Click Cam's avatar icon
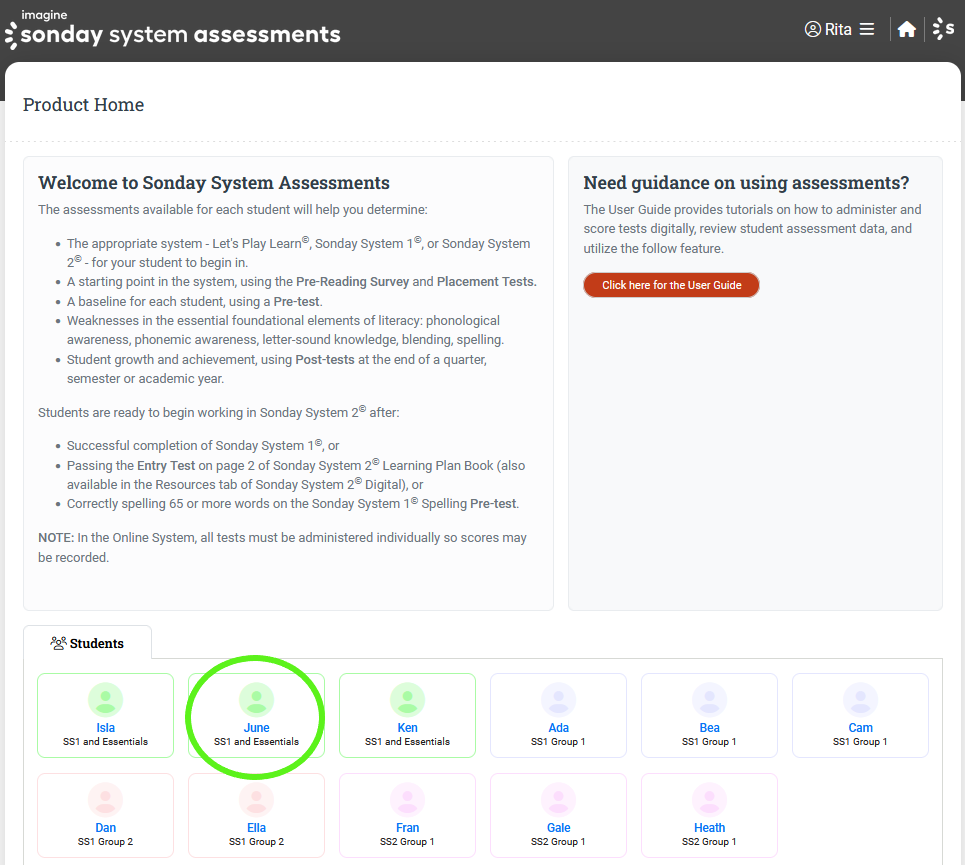The width and height of the screenshot is (965, 865). [861, 699]
